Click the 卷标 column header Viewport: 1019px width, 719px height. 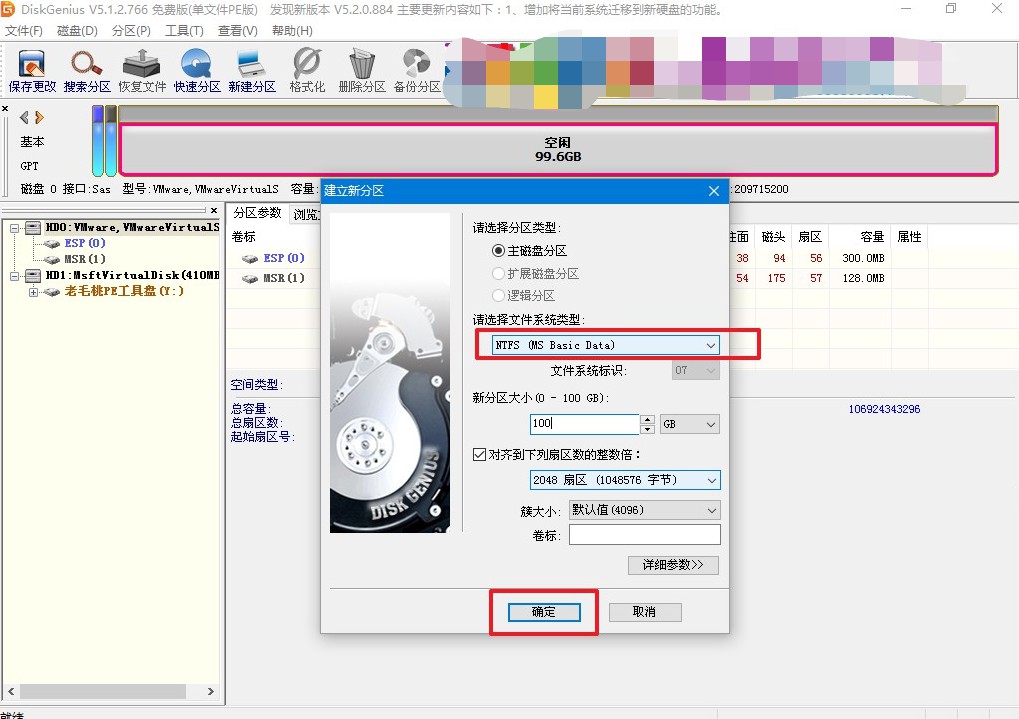pyautogui.click(x=244, y=237)
